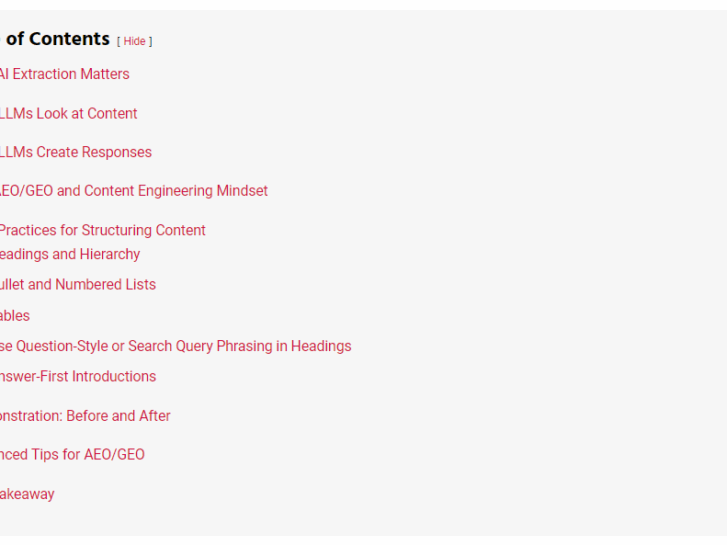Hide the table of contents
The image size is (727, 545).
point(134,41)
